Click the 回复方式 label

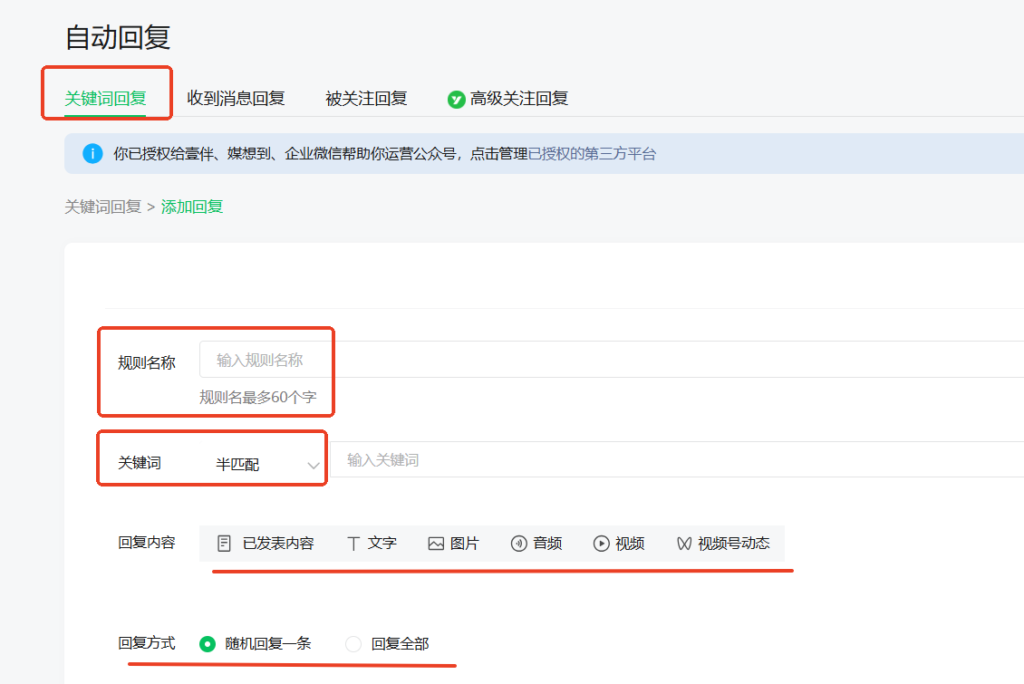click(146, 643)
